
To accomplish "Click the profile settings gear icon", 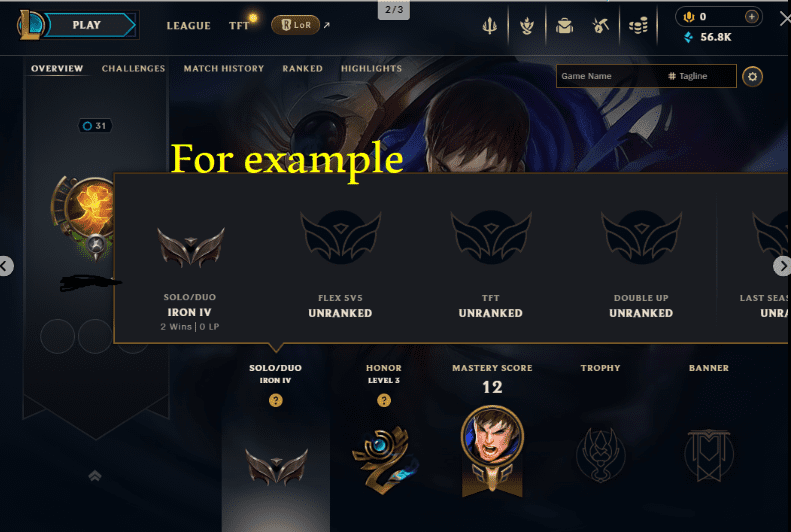I will coord(752,77).
